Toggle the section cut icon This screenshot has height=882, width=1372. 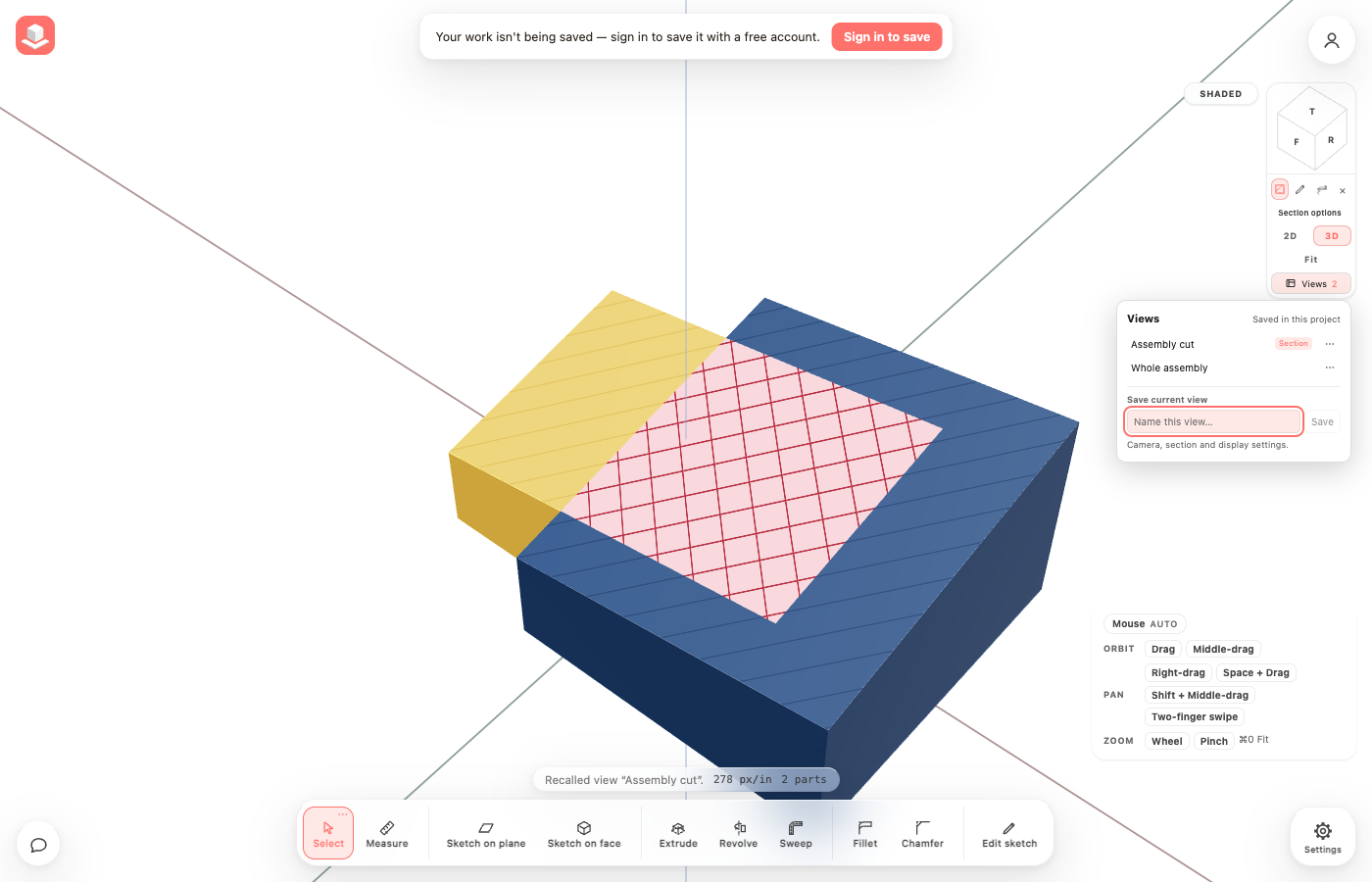pos(1280,189)
